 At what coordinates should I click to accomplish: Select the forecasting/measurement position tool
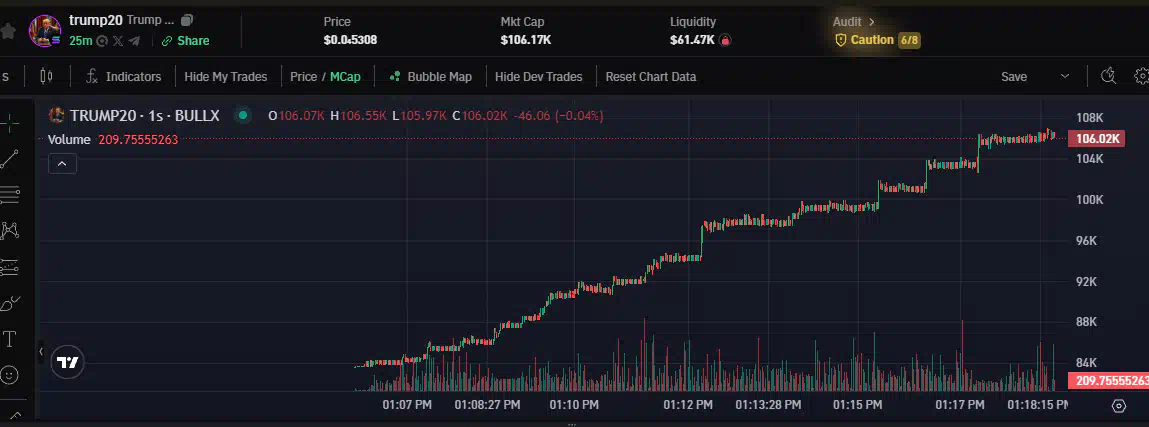pyautogui.click(x=10, y=267)
